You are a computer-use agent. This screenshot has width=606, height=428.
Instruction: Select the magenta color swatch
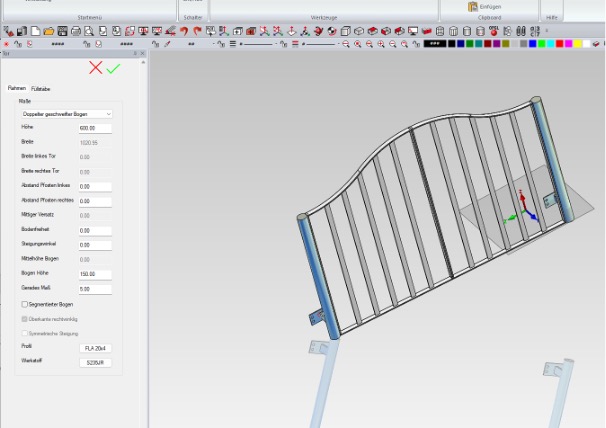coord(567,44)
